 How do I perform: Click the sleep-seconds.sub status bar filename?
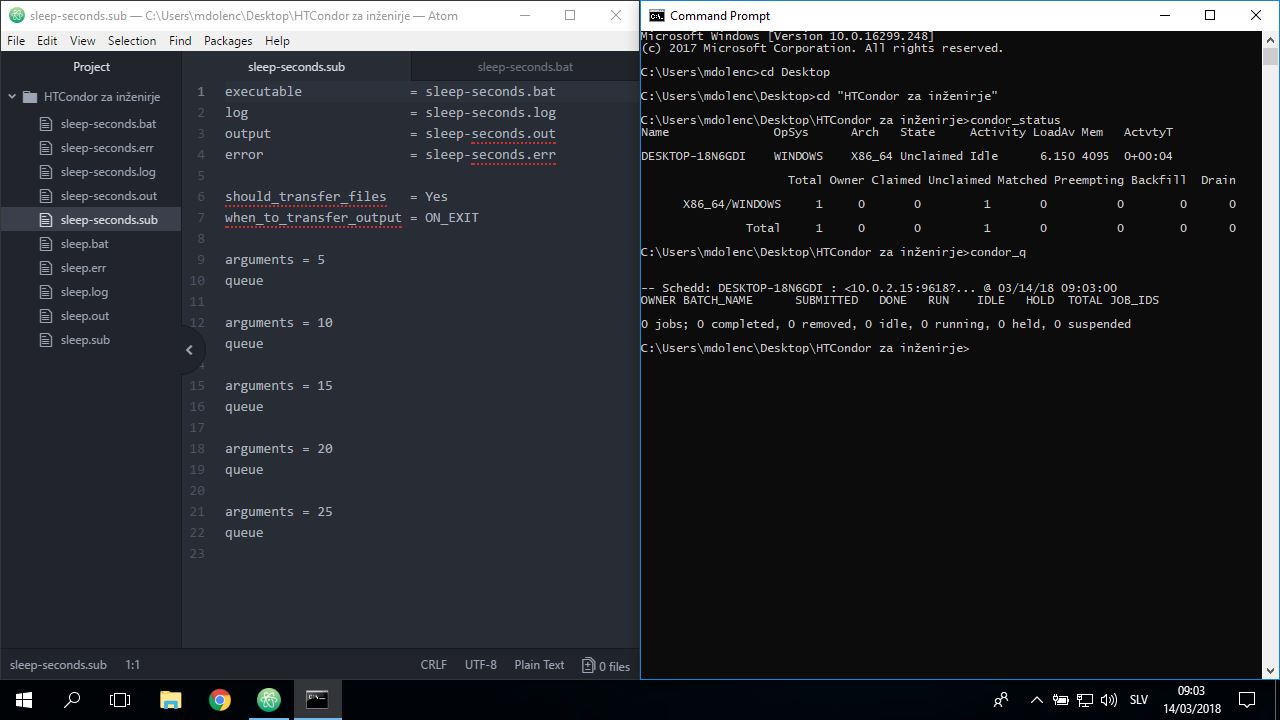pos(58,665)
